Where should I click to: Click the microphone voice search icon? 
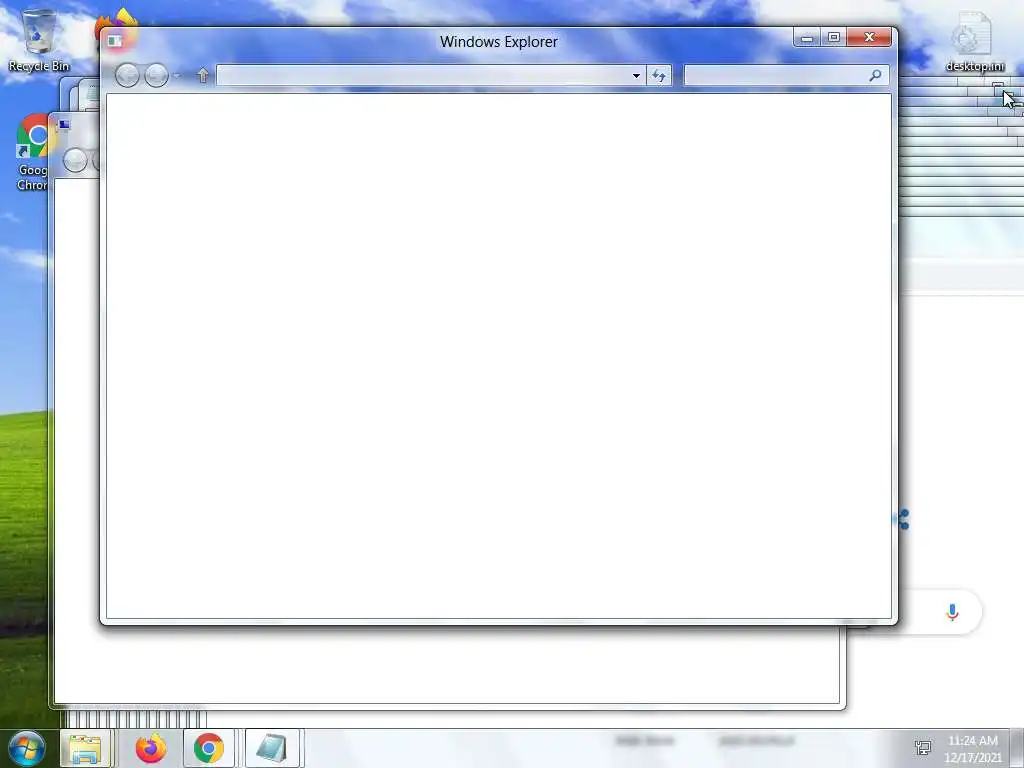952,612
